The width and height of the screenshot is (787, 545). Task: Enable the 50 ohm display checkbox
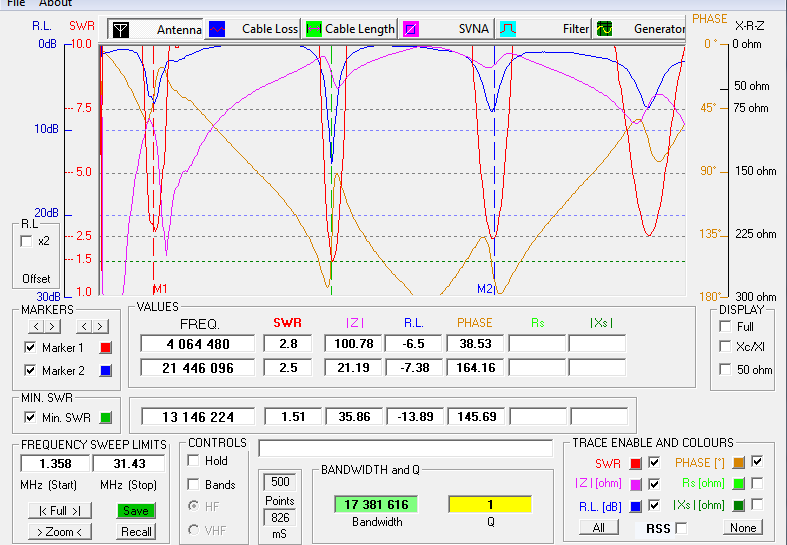(x=726, y=370)
